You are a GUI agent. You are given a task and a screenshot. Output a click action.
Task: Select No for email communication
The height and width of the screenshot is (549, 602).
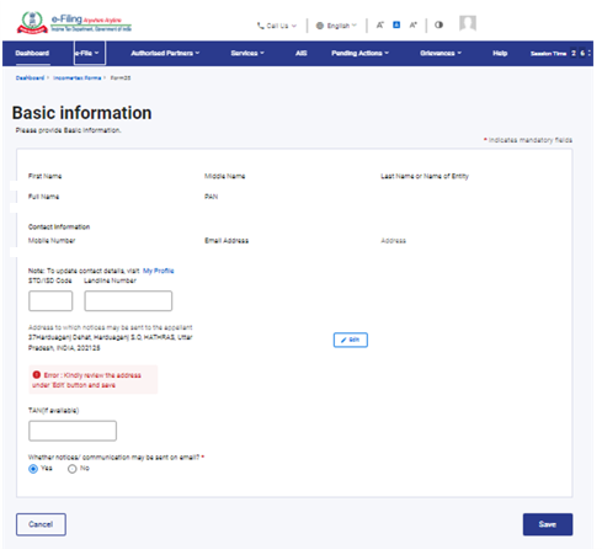[72, 468]
